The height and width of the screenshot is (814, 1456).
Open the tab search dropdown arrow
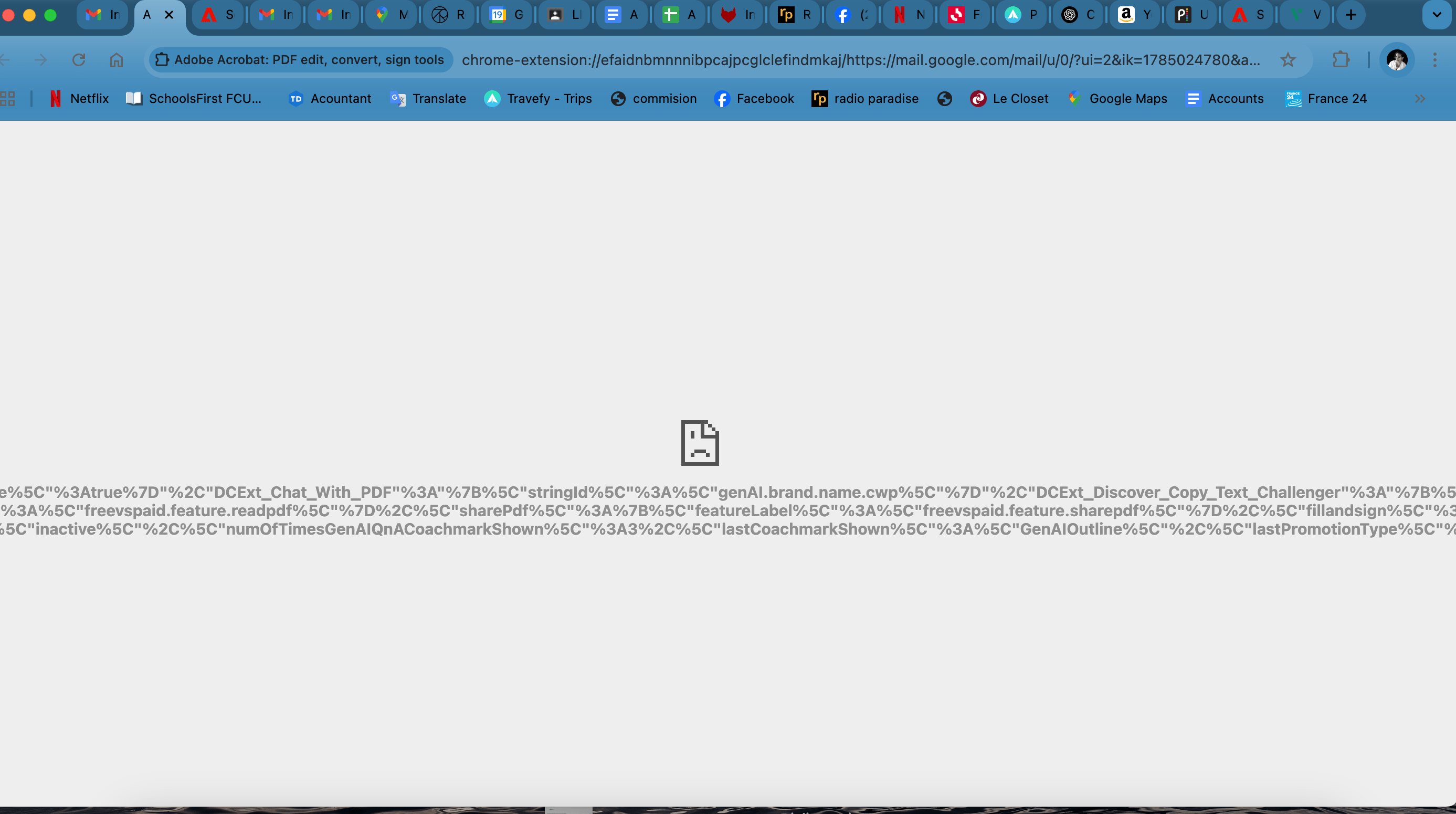1436,15
